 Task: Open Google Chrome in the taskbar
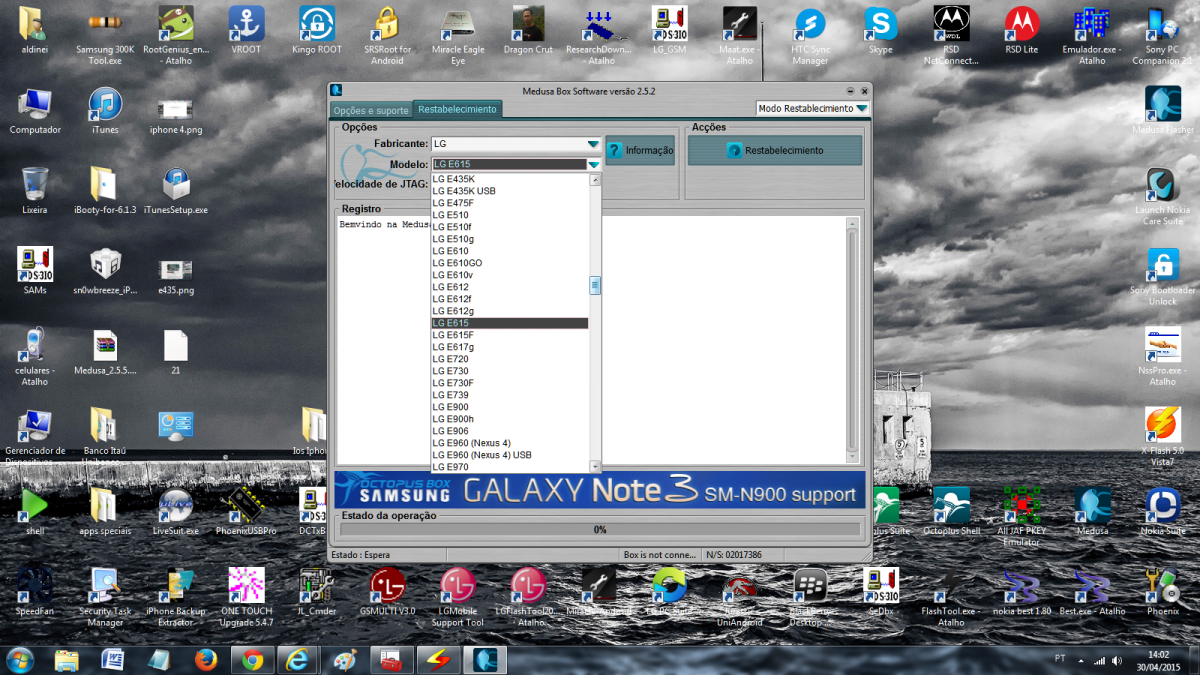coord(252,660)
